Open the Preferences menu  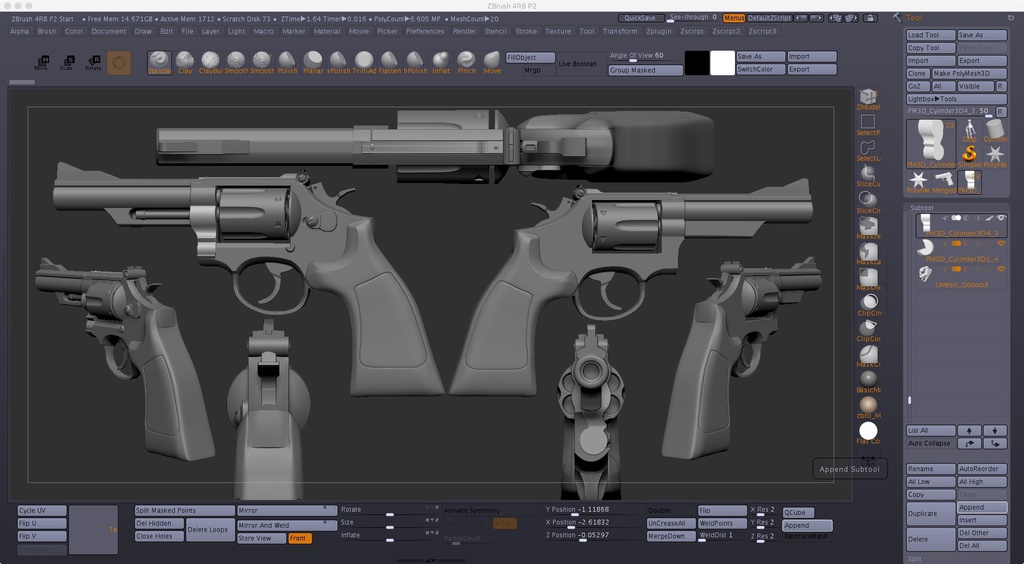[x=425, y=31]
